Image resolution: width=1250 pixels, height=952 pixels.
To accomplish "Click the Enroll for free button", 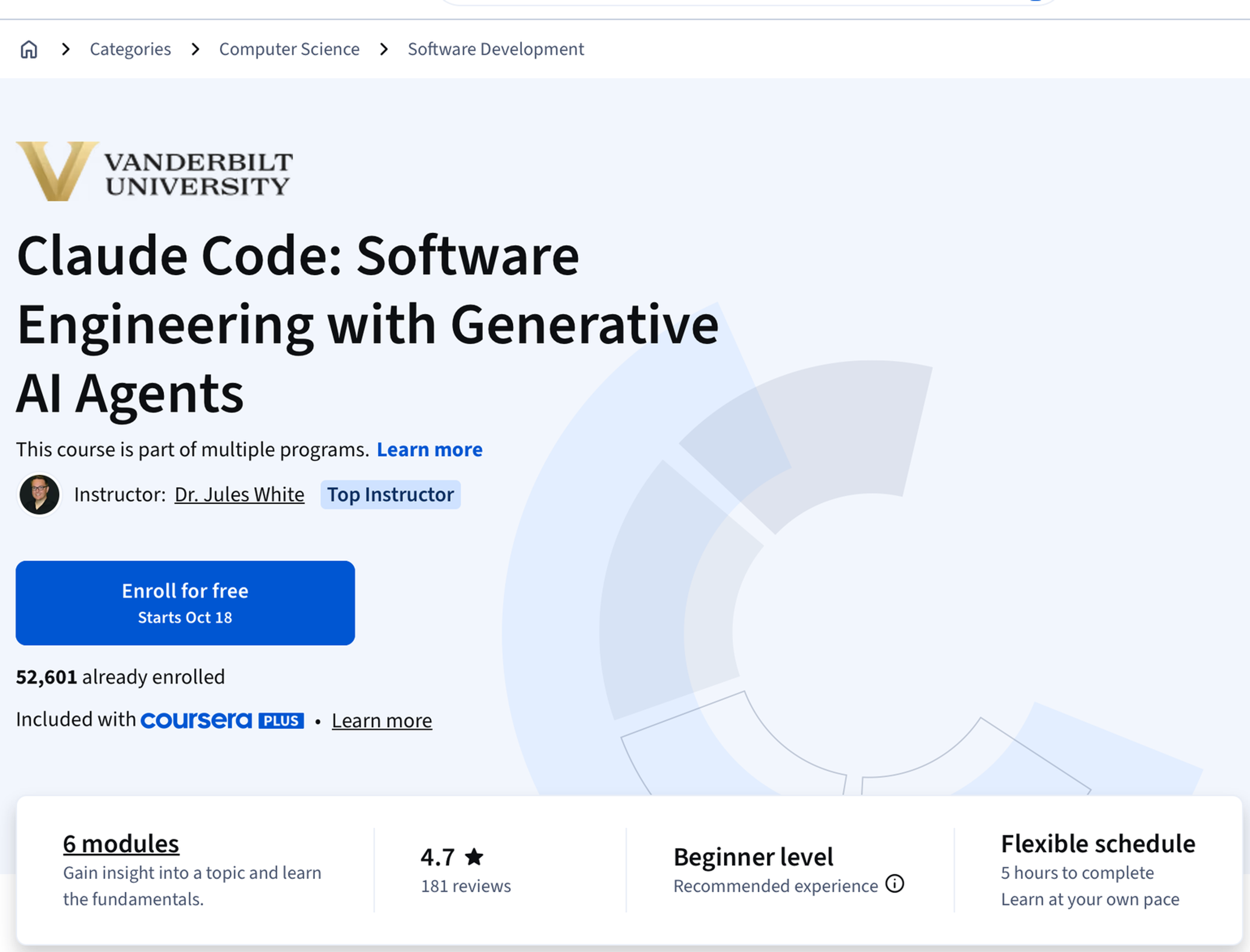I will click(x=185, y=603).
